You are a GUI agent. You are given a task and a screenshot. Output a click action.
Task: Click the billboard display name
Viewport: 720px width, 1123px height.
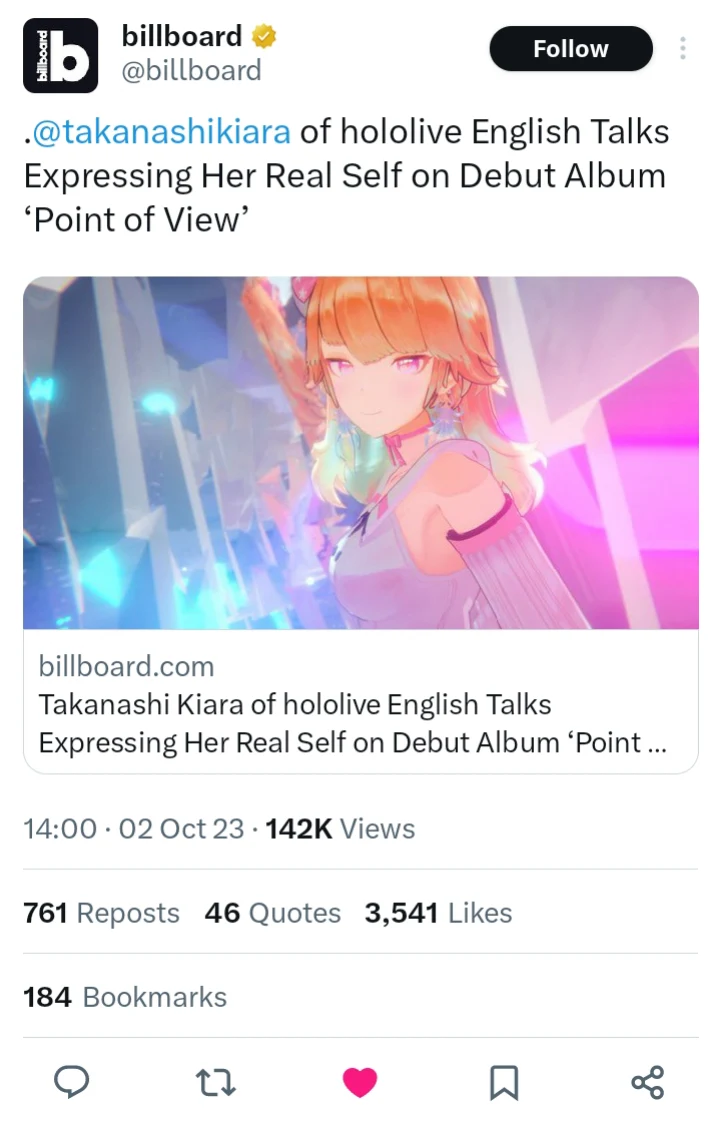click(181, 37)
